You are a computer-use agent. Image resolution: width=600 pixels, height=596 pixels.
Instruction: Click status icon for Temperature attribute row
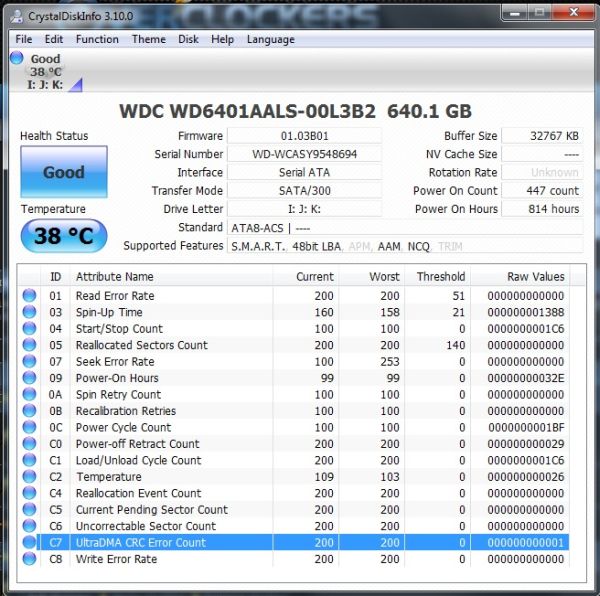pyautogui.click(x=29, y=476)
